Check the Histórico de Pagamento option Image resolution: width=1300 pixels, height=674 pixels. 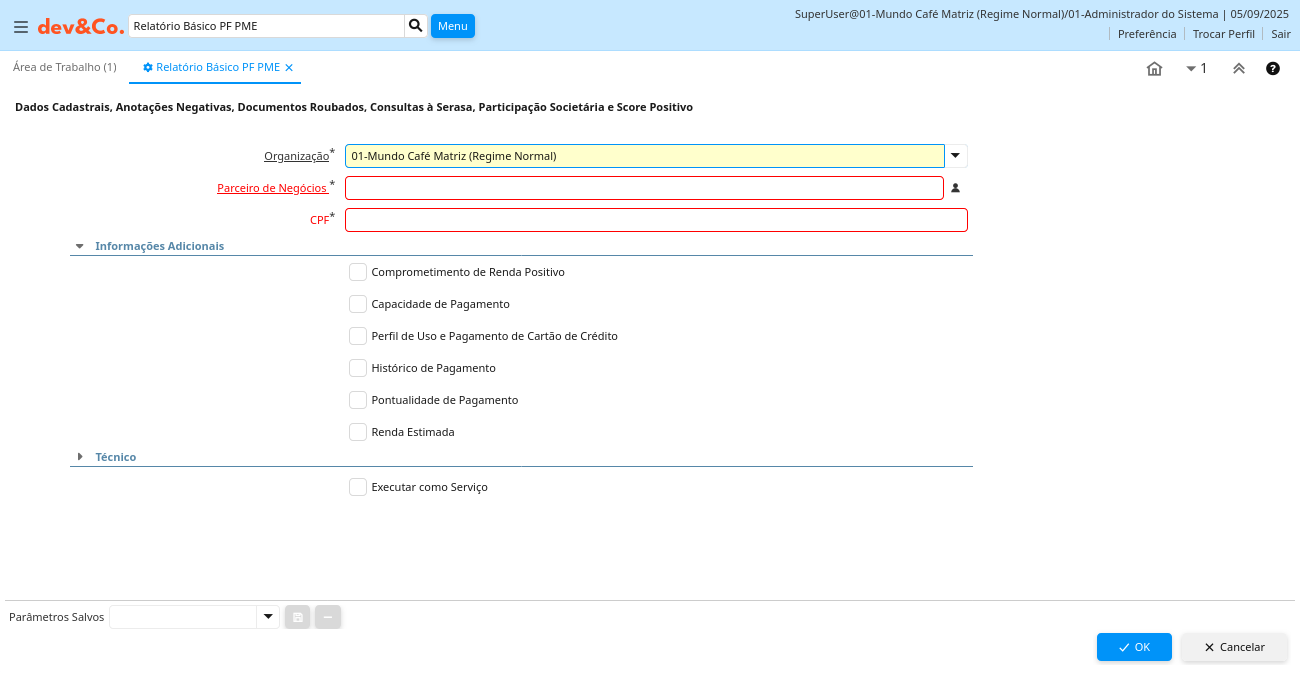click(x=358, y=368)
